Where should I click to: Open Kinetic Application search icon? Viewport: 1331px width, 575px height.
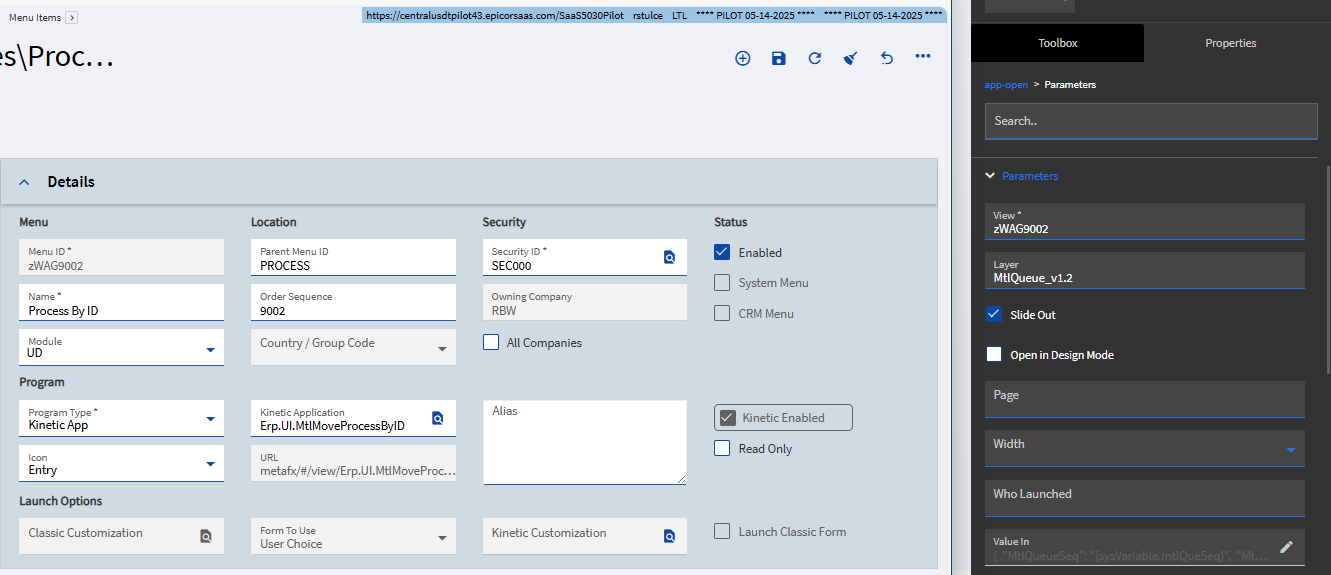(438, 418)
